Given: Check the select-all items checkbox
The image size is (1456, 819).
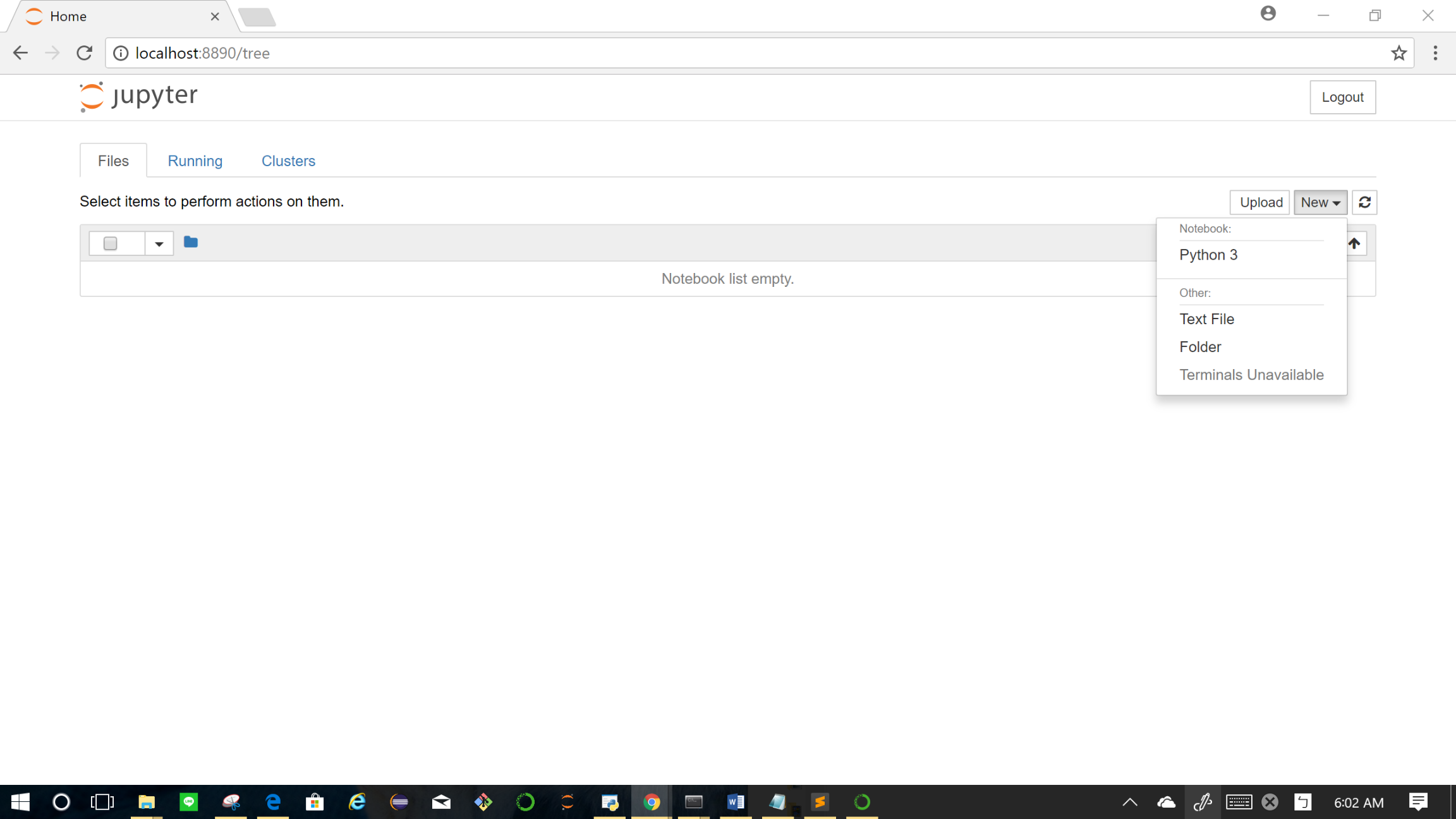Looking at the screenshot, I should (110, 243).
